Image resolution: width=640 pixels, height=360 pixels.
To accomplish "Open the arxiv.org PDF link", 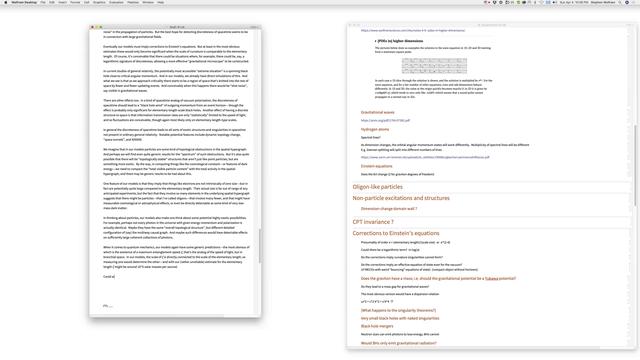I will tap(385, 120).
